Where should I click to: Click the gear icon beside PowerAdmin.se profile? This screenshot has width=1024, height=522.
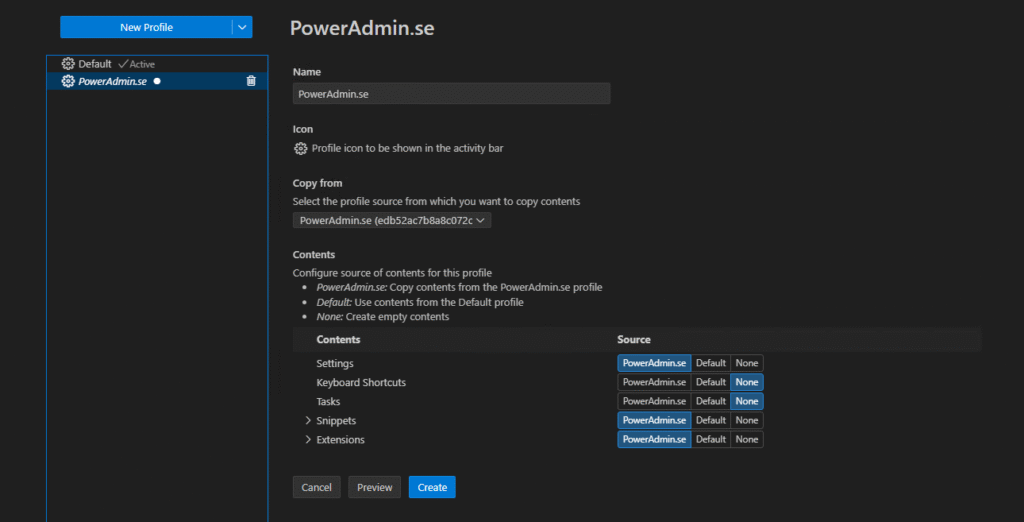tap(68, 81)
